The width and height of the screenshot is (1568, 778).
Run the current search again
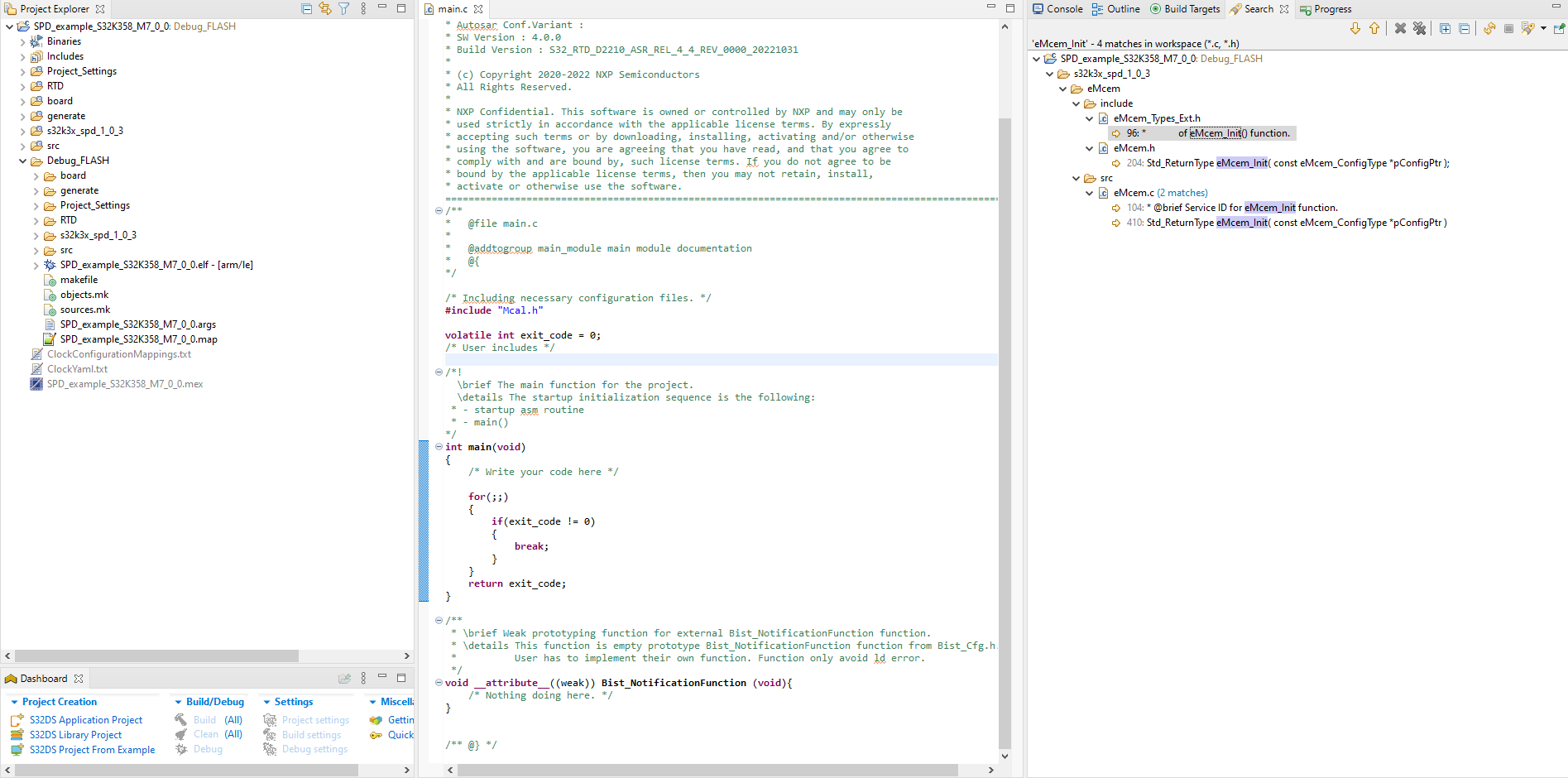click(1489, 28)
